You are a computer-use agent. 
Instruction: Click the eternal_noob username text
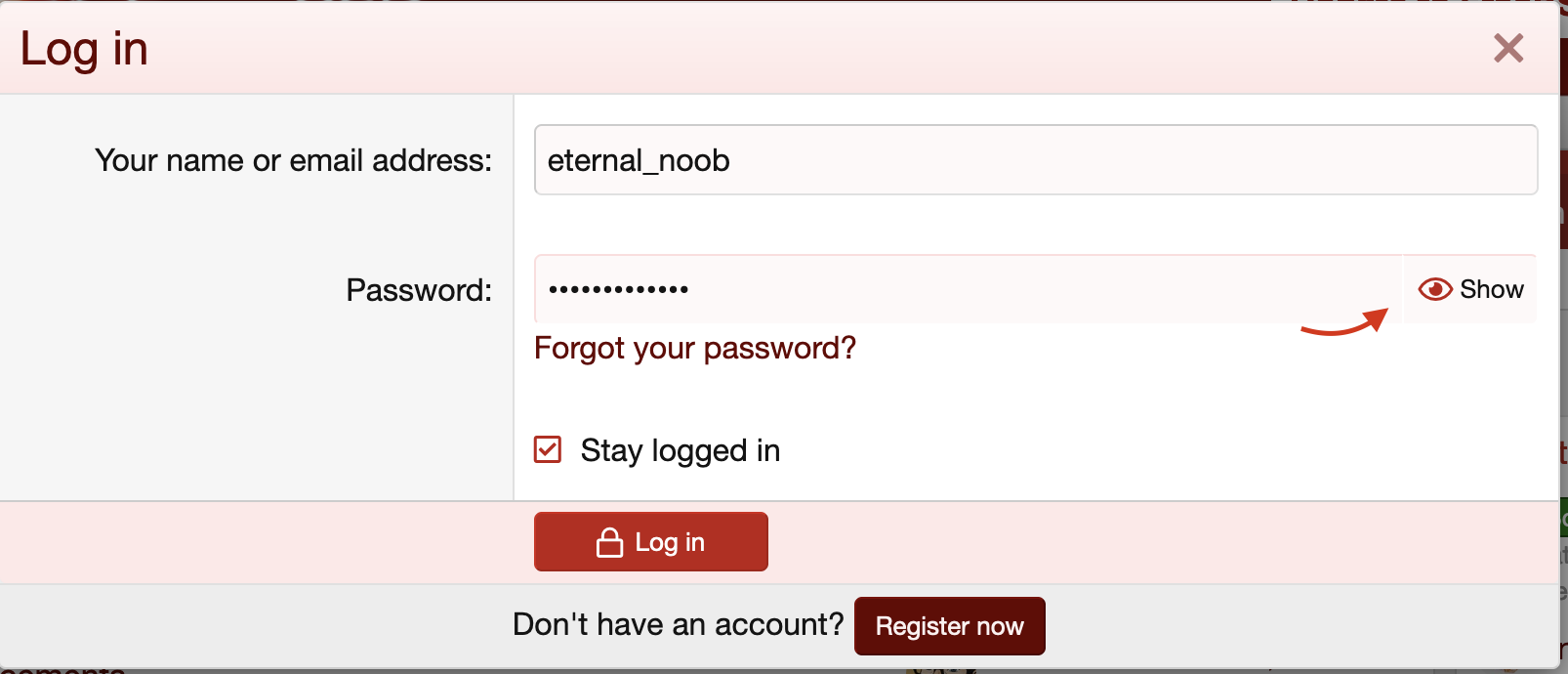[x=639, y=160]
